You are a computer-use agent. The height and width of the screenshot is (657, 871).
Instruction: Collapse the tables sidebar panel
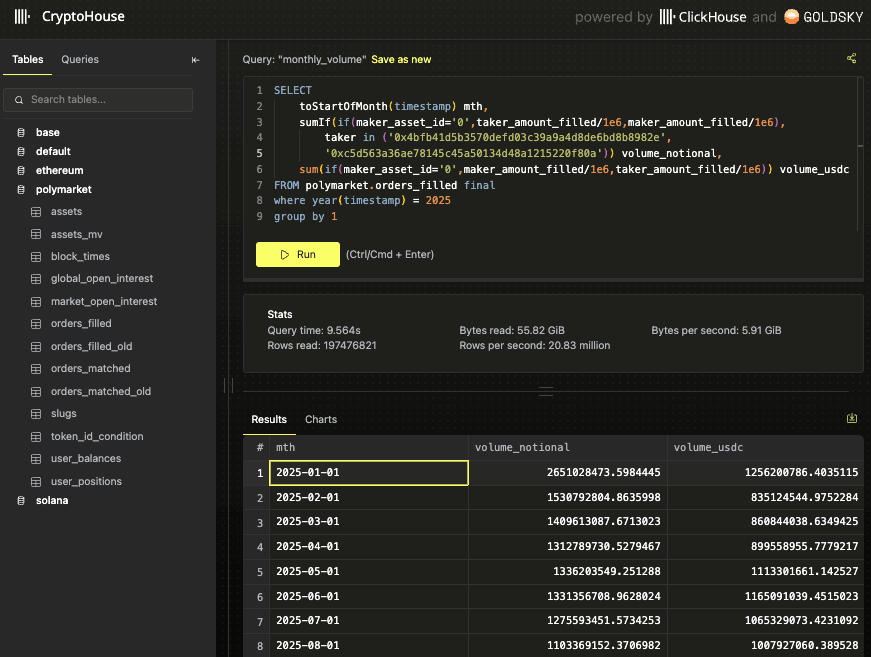point(195,60)
